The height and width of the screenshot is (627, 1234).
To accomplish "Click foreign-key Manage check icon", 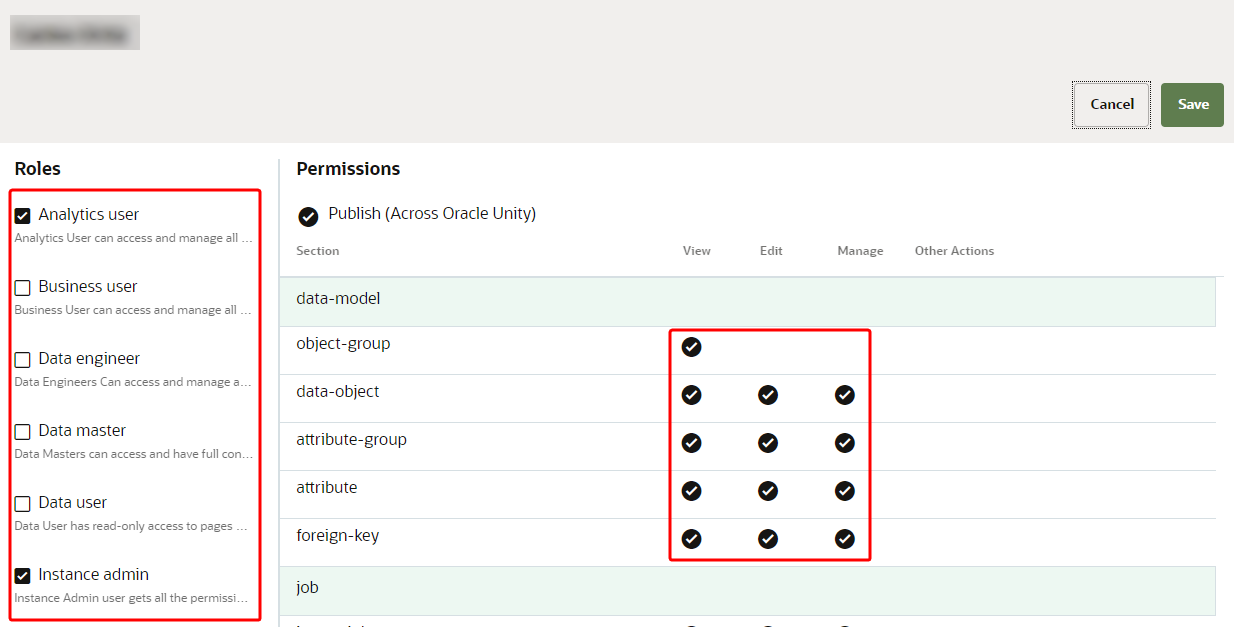I will tap(845, 539).
